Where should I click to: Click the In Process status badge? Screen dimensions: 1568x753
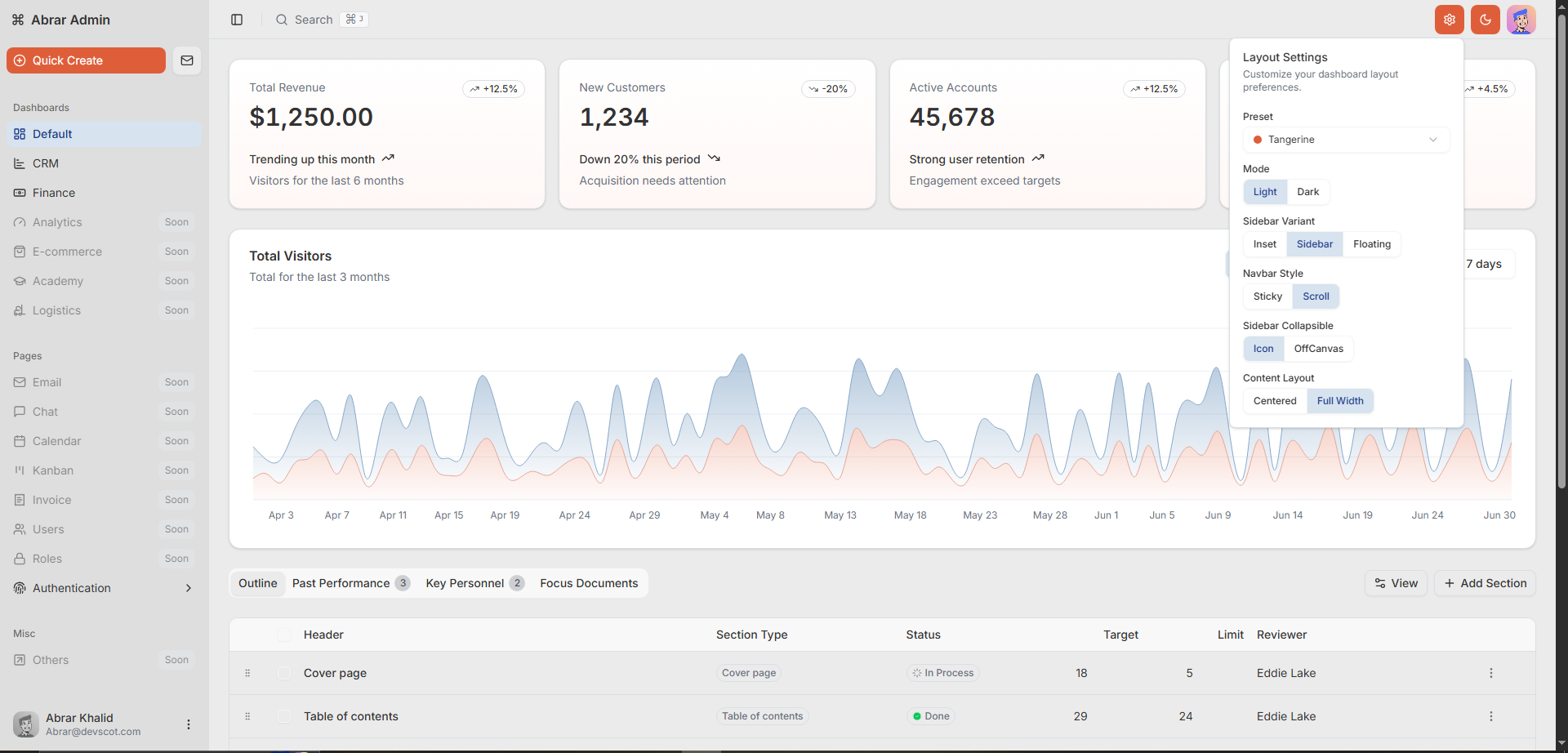tap(943, 673)
